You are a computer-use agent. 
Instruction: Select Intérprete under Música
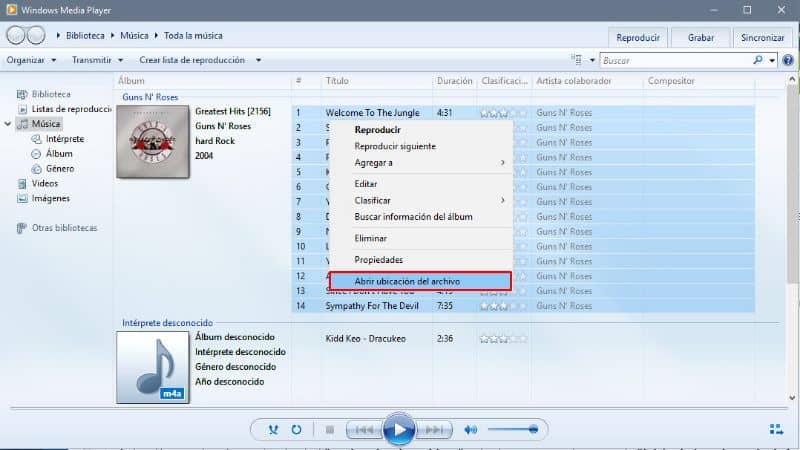[x=65, y=139]
